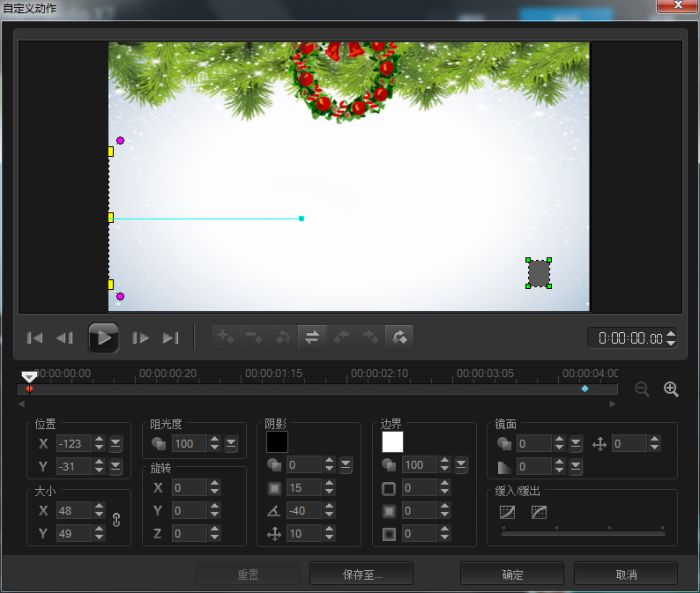Step forward to the next frame
The width and height of the screenshot is (700, 593).
[141, 338]
